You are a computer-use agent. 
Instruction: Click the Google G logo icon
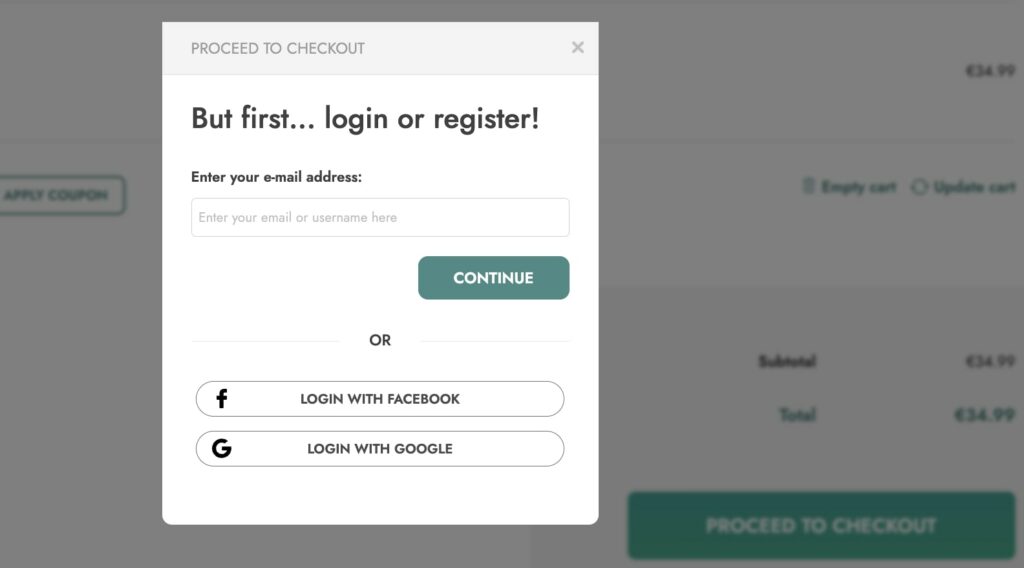click(x=222, y=449)
